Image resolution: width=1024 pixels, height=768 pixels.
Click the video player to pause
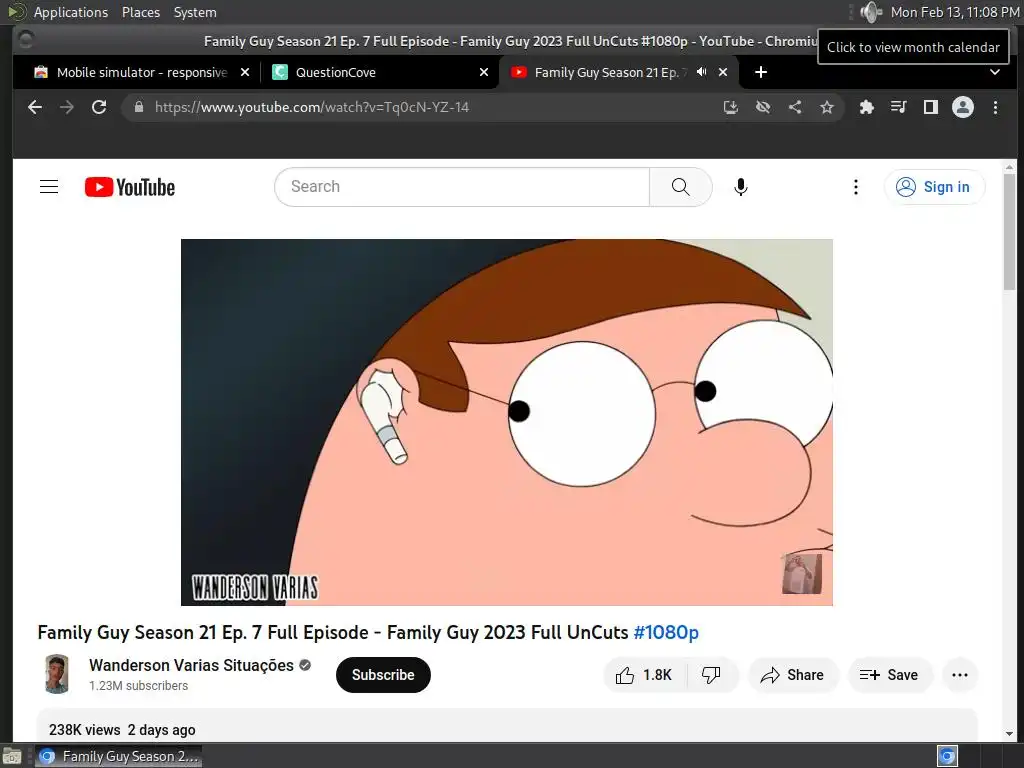tap(507, 422)
